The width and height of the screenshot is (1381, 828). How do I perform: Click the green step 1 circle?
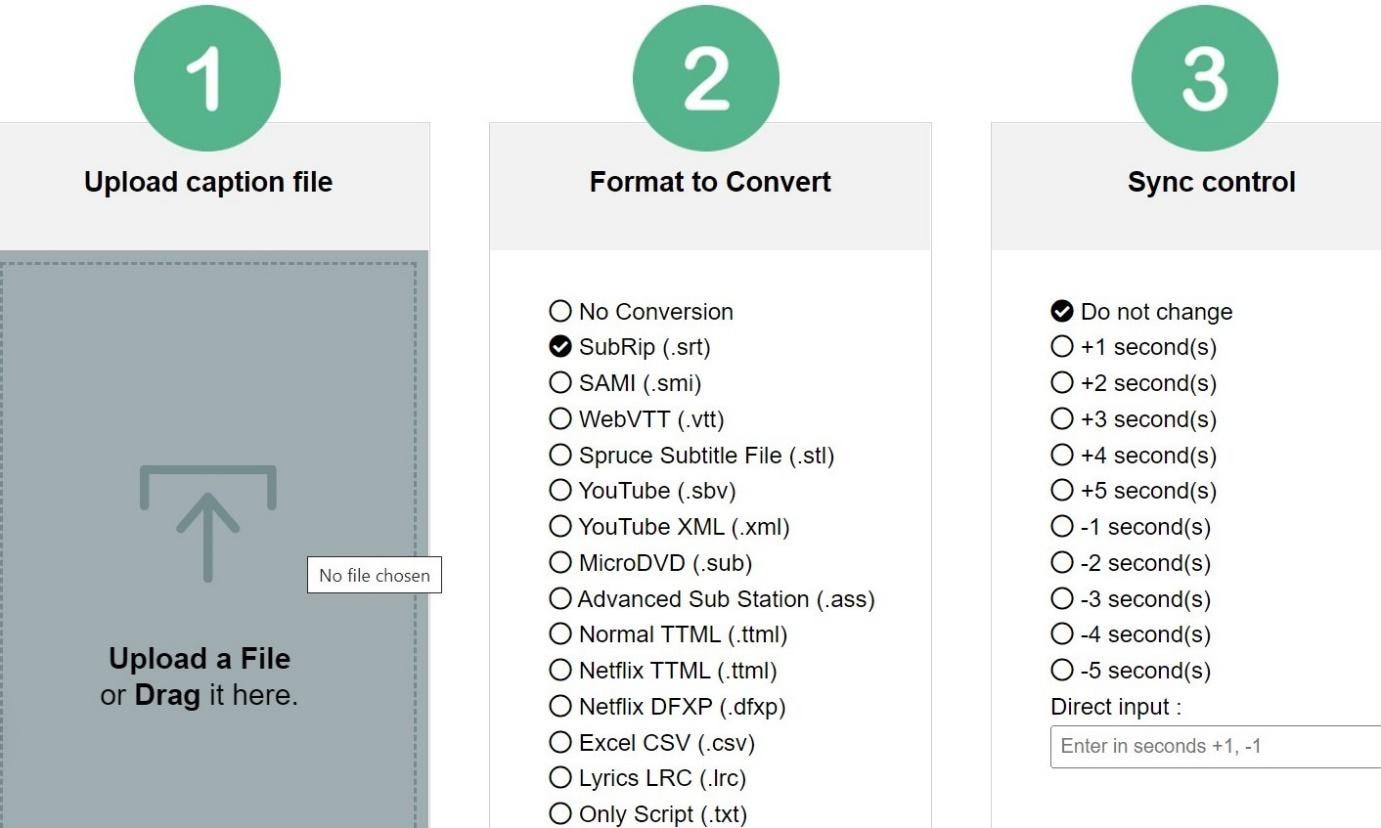pos(207,78)
